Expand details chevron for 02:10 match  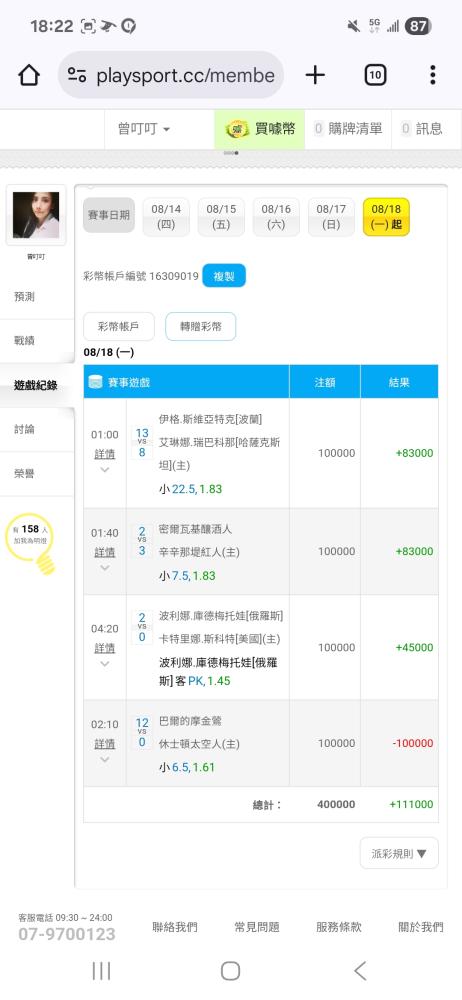[x=105, y=760]
